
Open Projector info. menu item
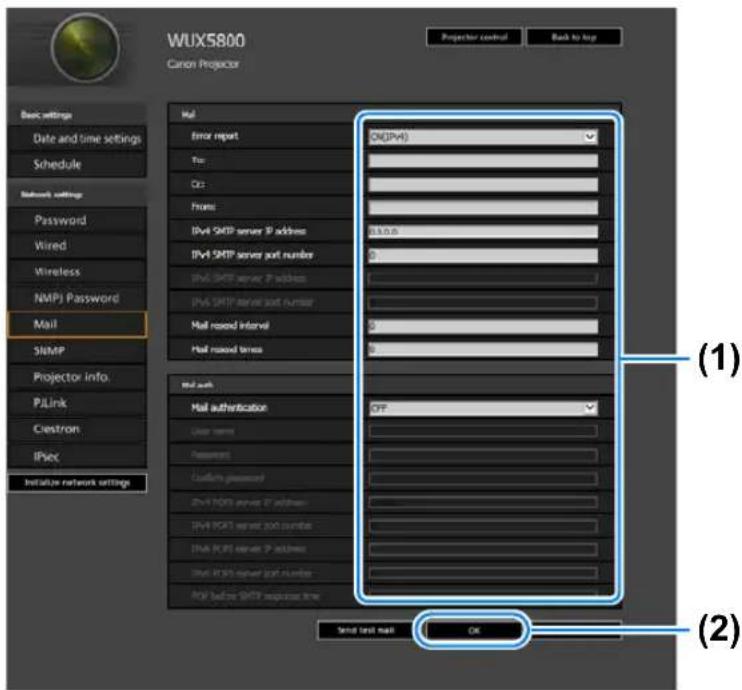[x=77, y=377]
